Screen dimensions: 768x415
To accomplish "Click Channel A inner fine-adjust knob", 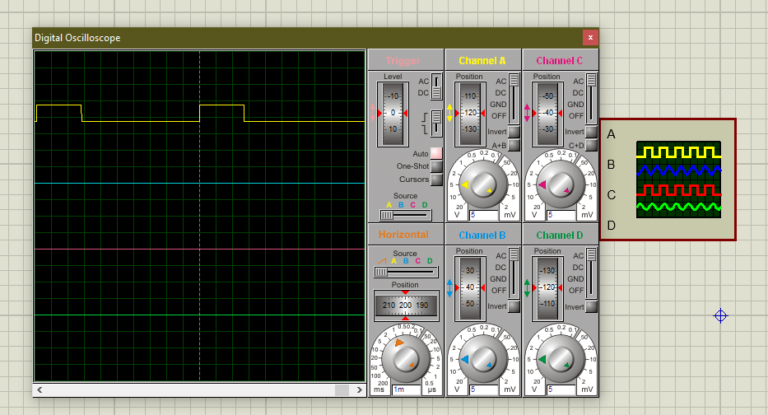I will [483, 185].
